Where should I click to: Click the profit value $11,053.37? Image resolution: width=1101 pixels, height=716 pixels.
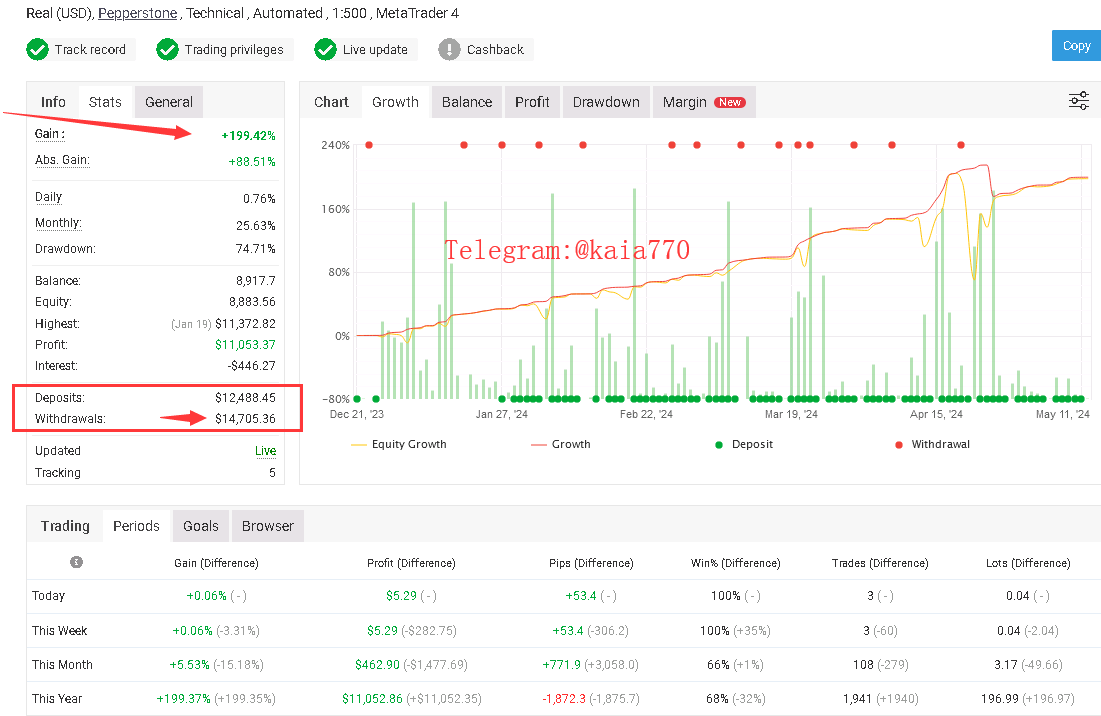tap(245, 345)
